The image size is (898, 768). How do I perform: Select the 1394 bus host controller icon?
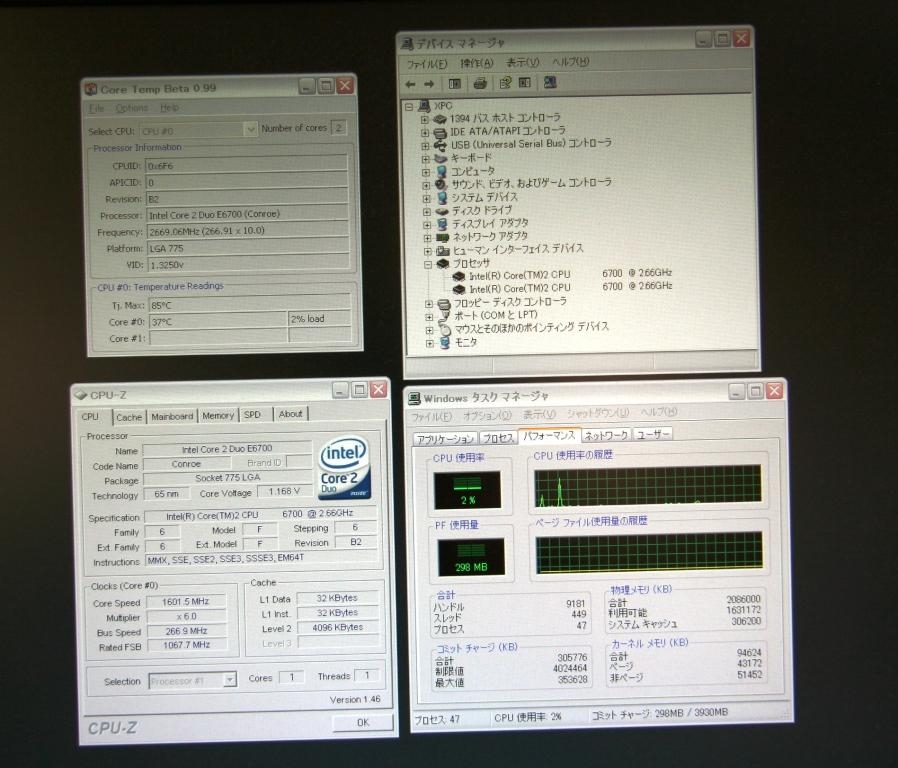[440, 119]
